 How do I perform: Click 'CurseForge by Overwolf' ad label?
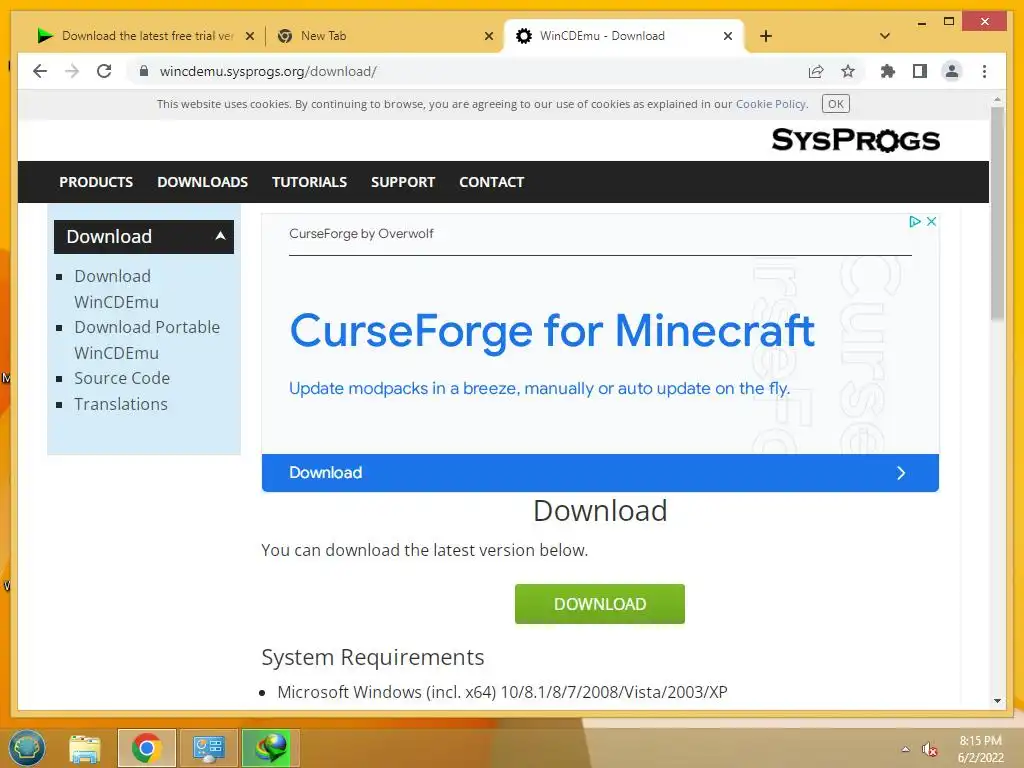point(361,234)
